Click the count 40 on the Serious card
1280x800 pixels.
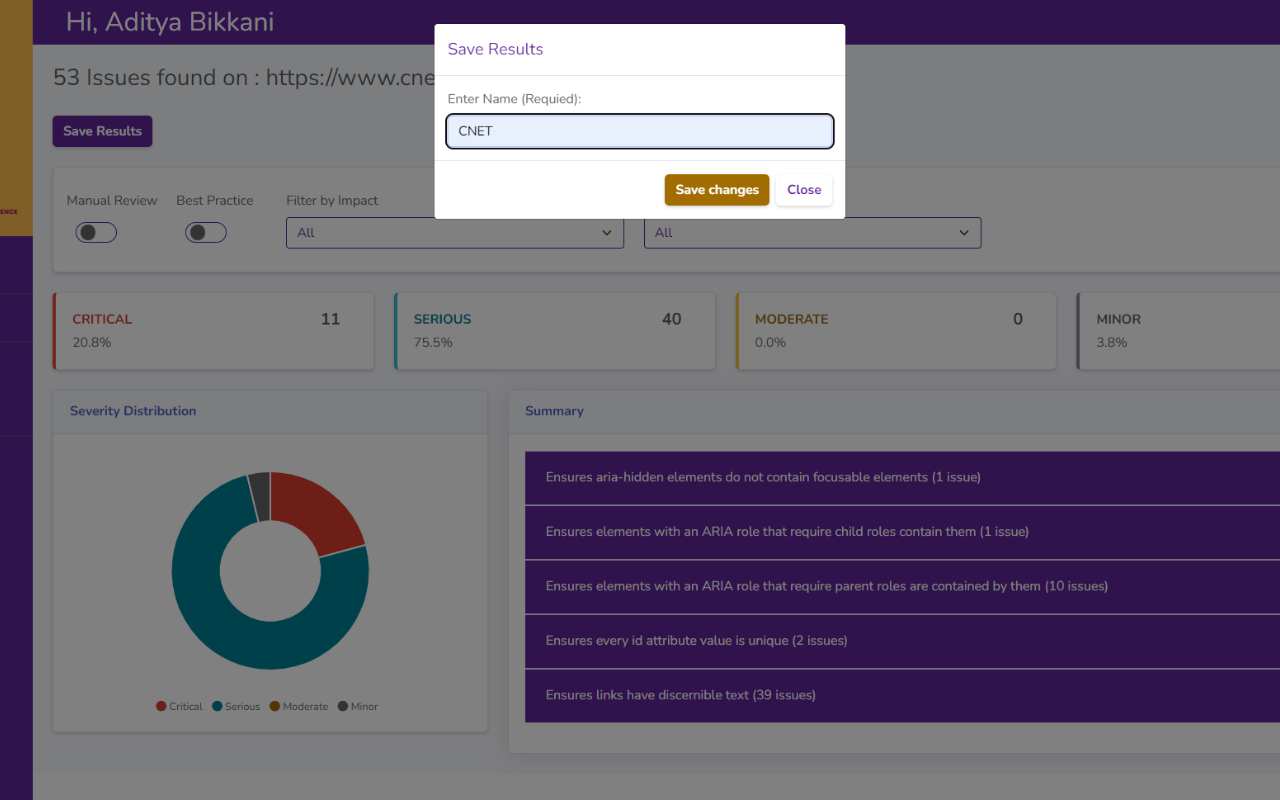(672, 319)
